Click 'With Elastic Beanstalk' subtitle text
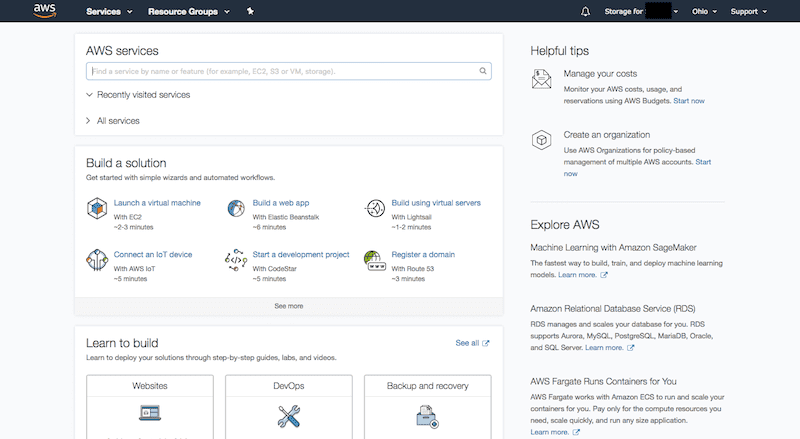 tap(286, 217)
